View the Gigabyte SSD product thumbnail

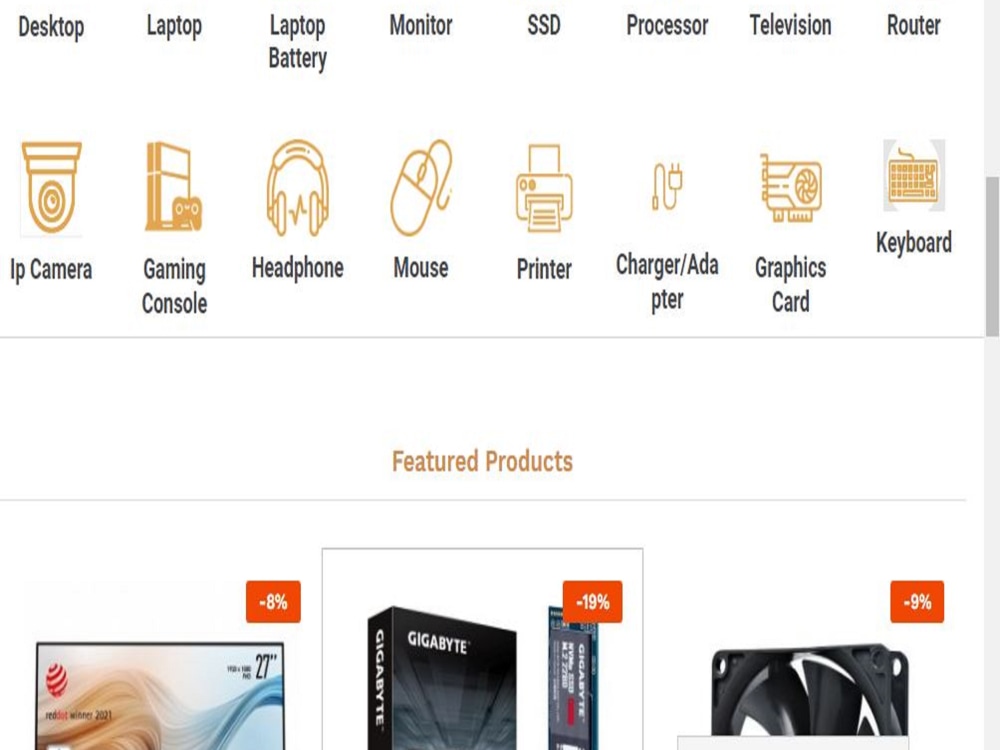pyautogui.click(x=482, y=677)
